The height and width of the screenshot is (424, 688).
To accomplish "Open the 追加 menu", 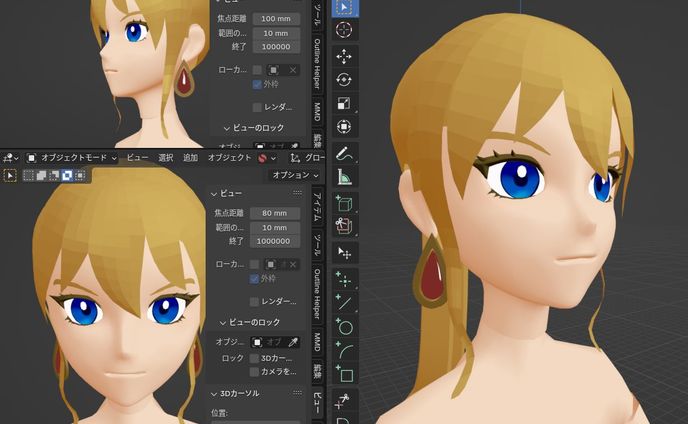I will pos(190,158).
